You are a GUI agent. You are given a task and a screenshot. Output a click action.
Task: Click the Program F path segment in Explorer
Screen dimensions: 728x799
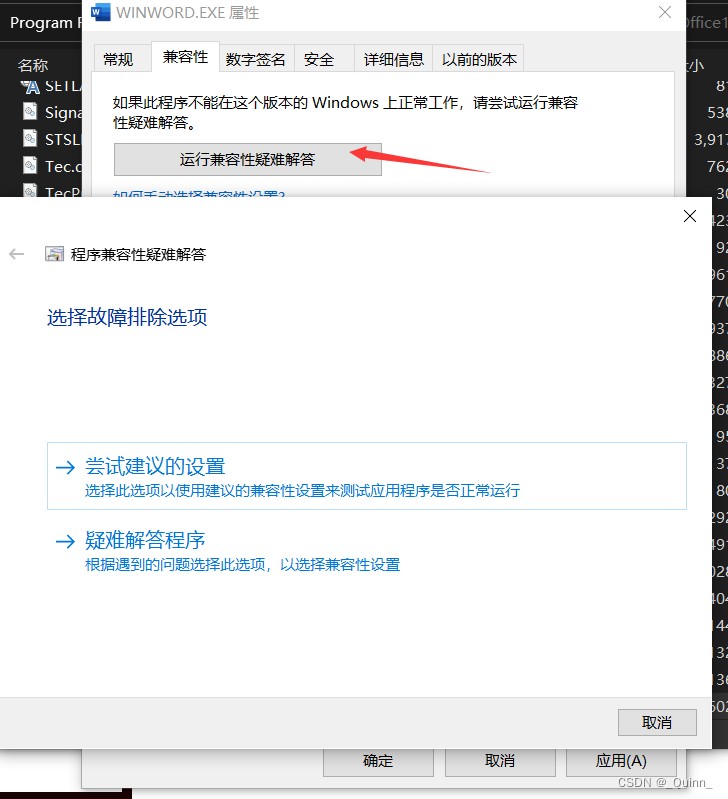pos(46,22)
